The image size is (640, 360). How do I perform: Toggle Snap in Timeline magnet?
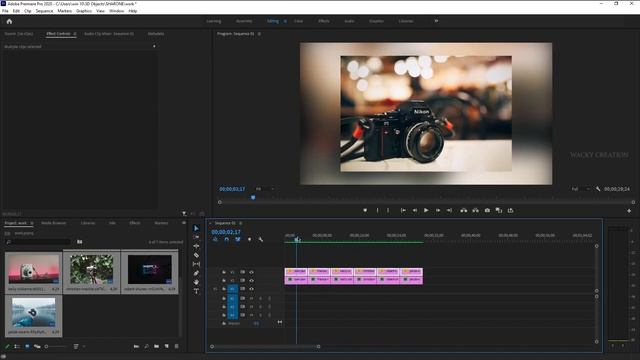pyautogui.click(x=227, y=240)
